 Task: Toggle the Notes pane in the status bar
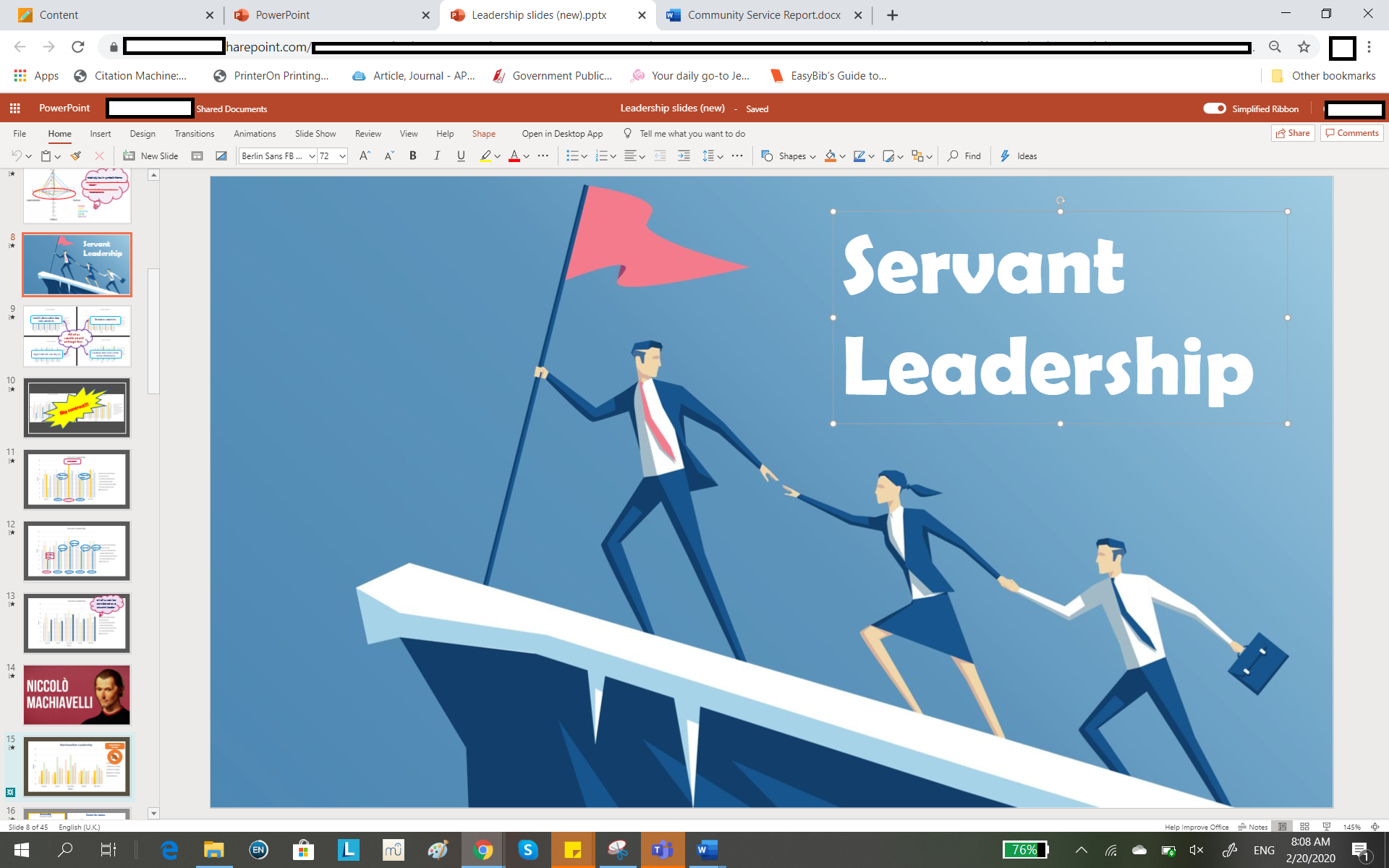point(1253,827)
